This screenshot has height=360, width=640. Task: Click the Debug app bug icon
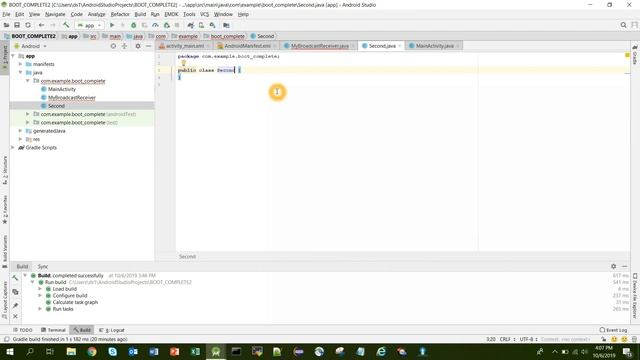tap(133, 25)
